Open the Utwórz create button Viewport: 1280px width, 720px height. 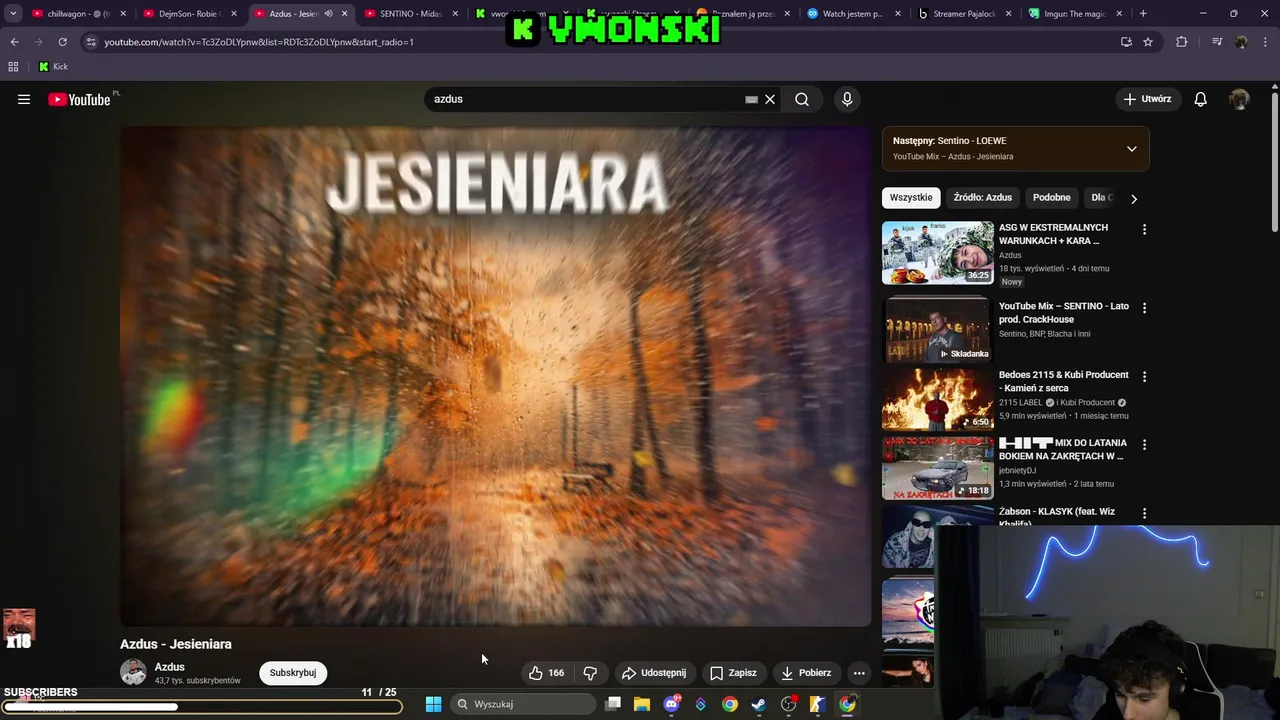(1147, 99)
